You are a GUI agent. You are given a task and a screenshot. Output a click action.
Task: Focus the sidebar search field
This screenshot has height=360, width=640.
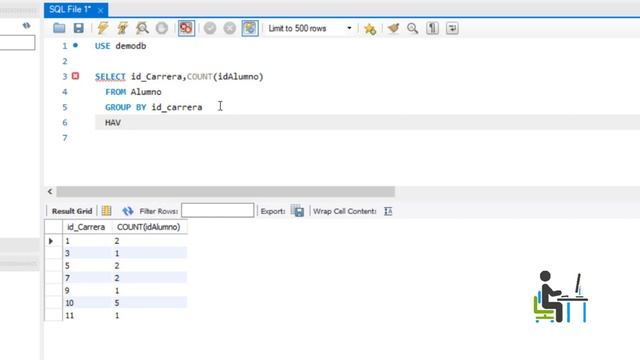point(17,42)
